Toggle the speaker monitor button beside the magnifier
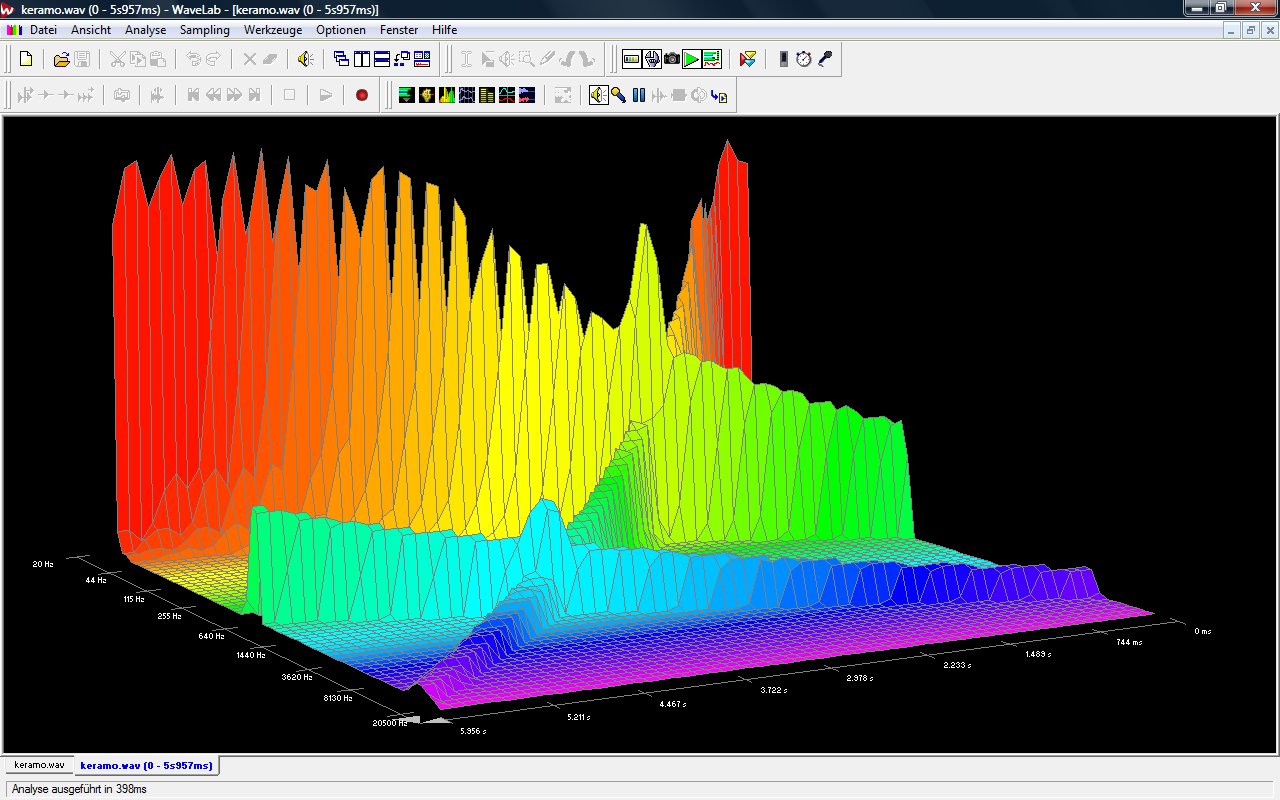Image resolution: width=1280 pixels, height=800 pixels. pos(598,95)
